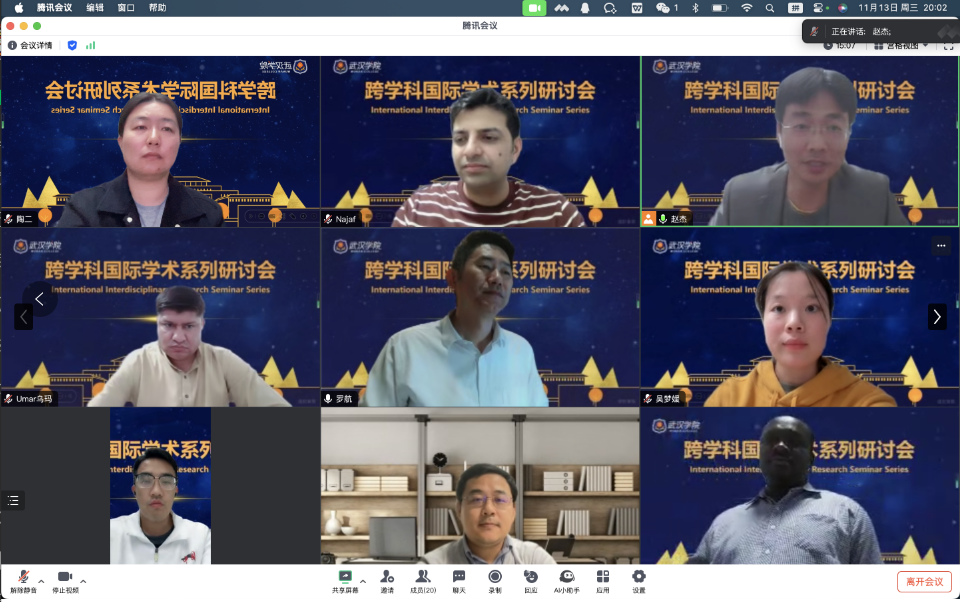
Task: Toggle the sidebar list panel on left edge
Action: 13,500
